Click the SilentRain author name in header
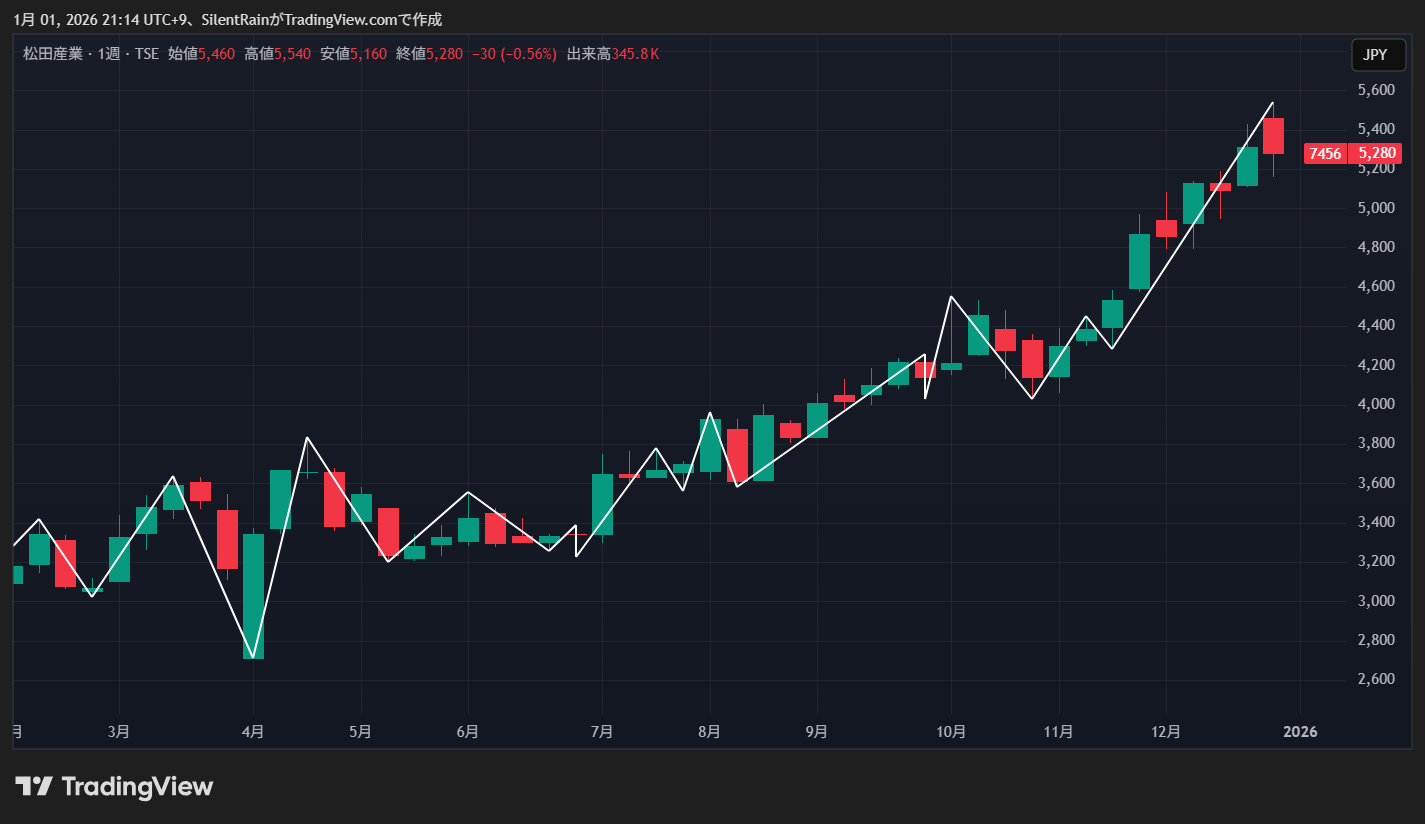This screenshot has height=824, width=1425. click(x=235, y=20)
